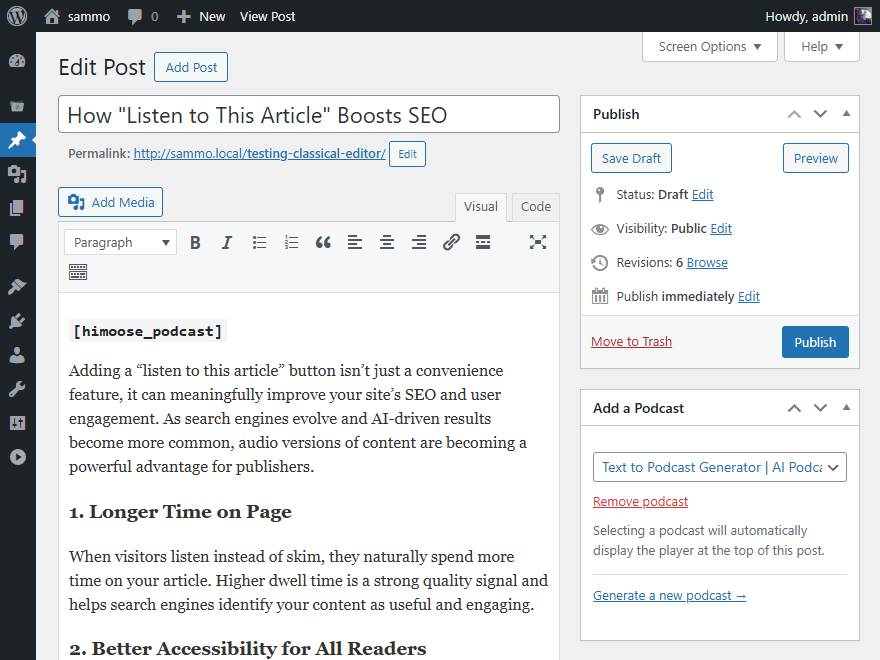Screen dimensions: 880x660
Task: Switch to the Code editor tab
Action: click(534, 206)
